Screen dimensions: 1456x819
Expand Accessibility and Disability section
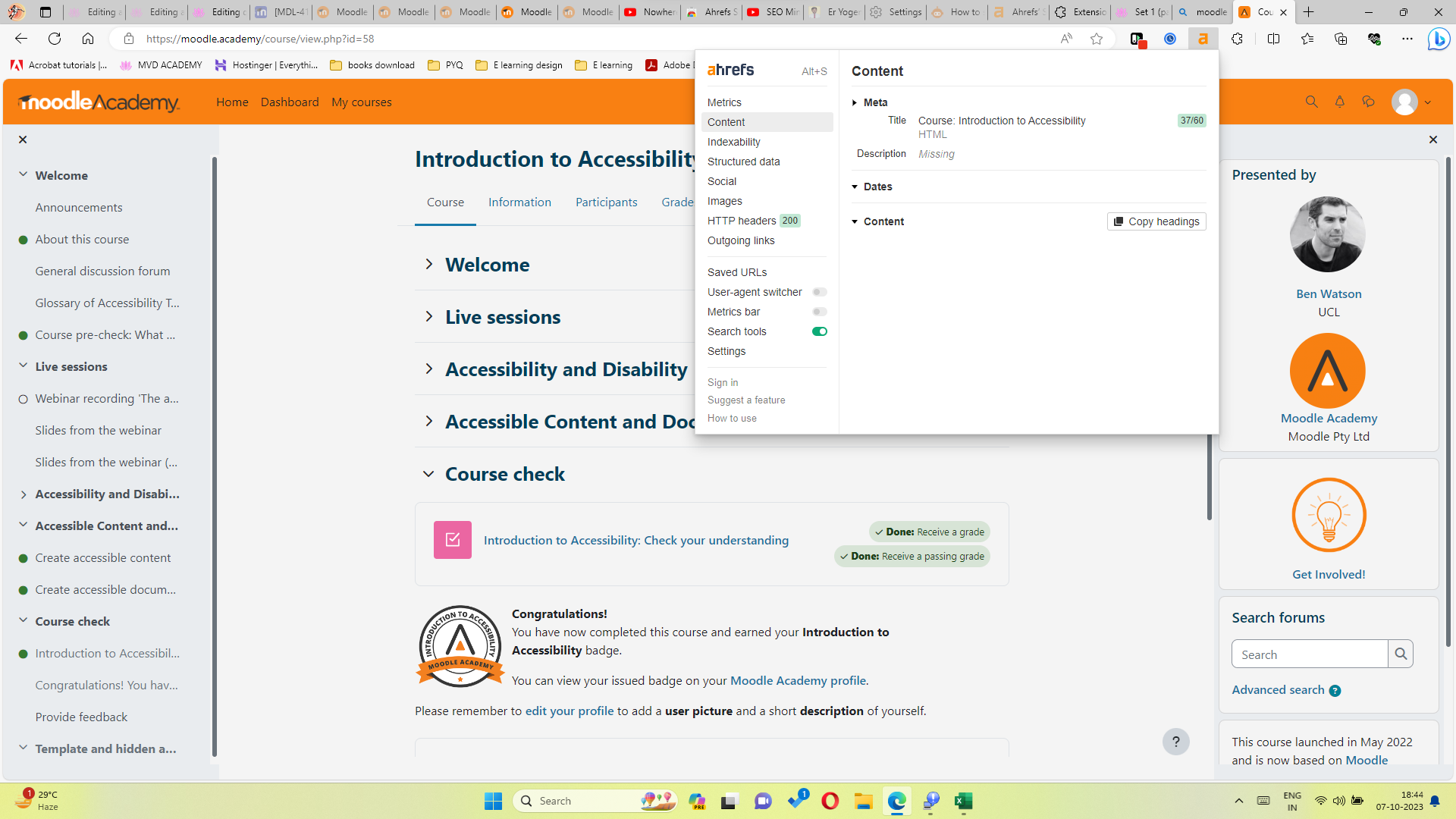429,369
